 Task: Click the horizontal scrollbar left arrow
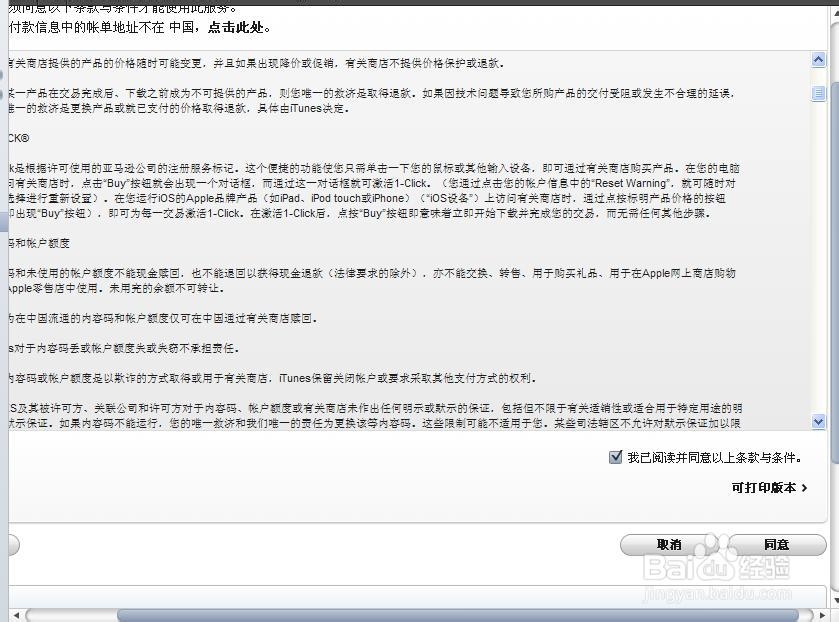(x=16, y=613)
